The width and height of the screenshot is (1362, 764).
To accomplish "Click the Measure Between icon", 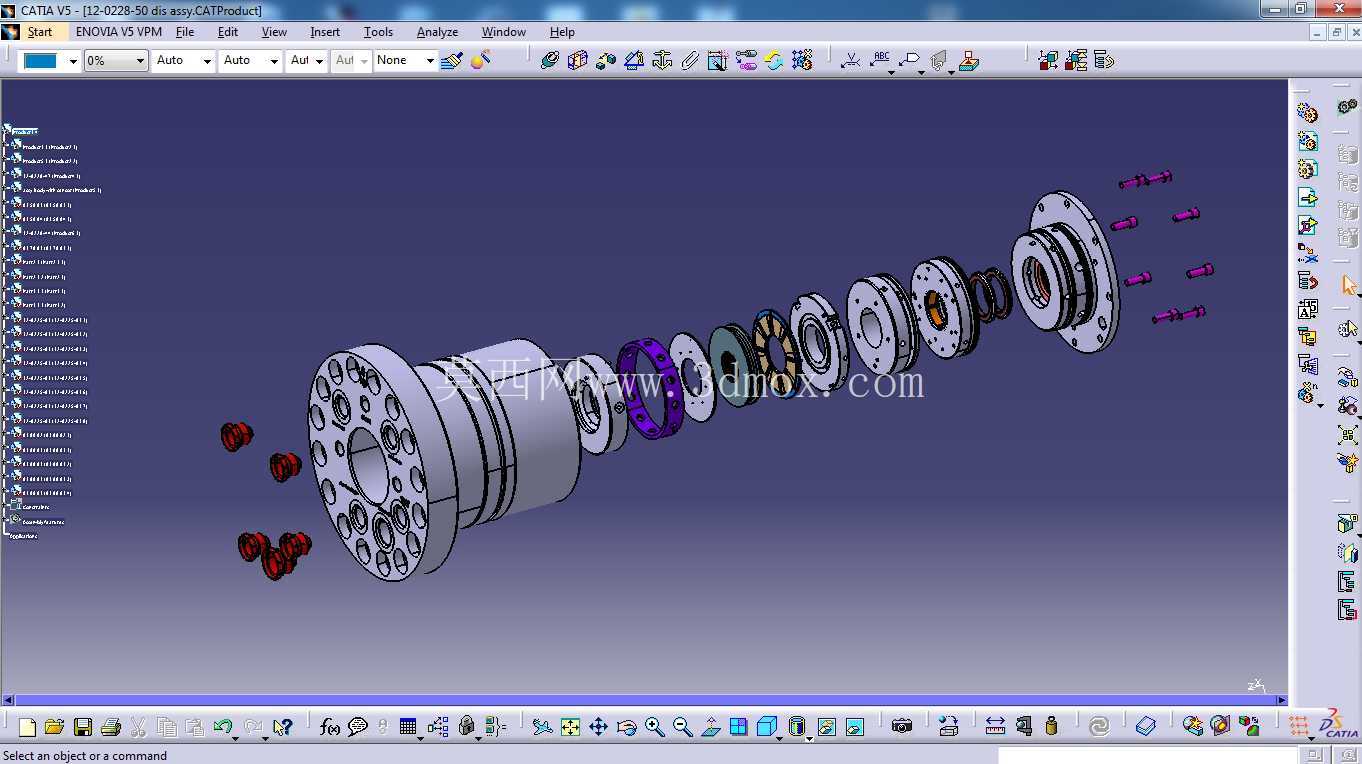I will click(995, 727).
